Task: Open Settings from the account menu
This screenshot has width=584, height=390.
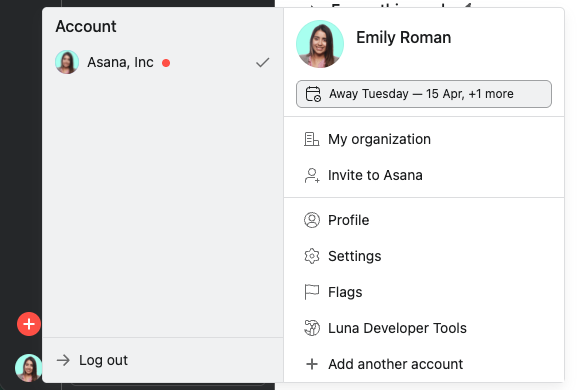Action: coord(424,256)
